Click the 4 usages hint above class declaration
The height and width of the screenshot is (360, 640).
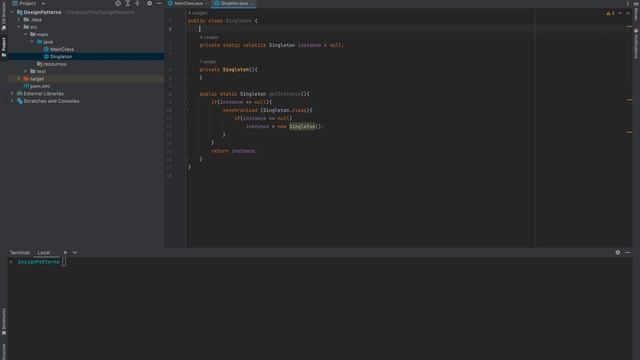pos(198,13)
